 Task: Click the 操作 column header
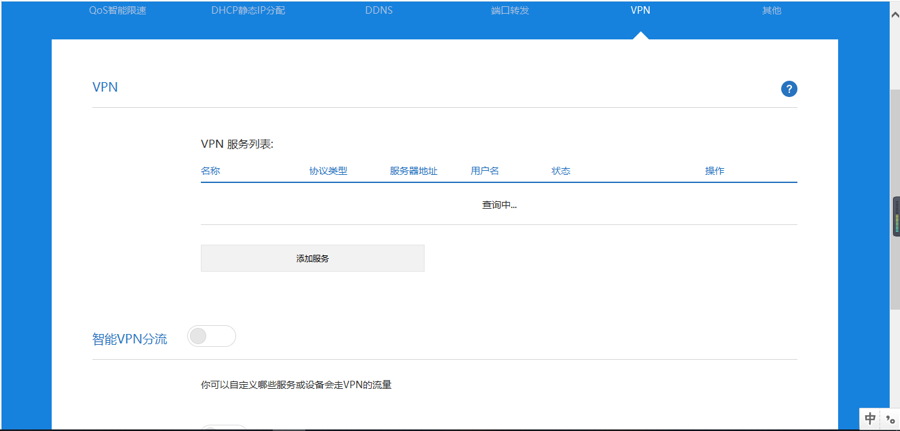point(715,171)
